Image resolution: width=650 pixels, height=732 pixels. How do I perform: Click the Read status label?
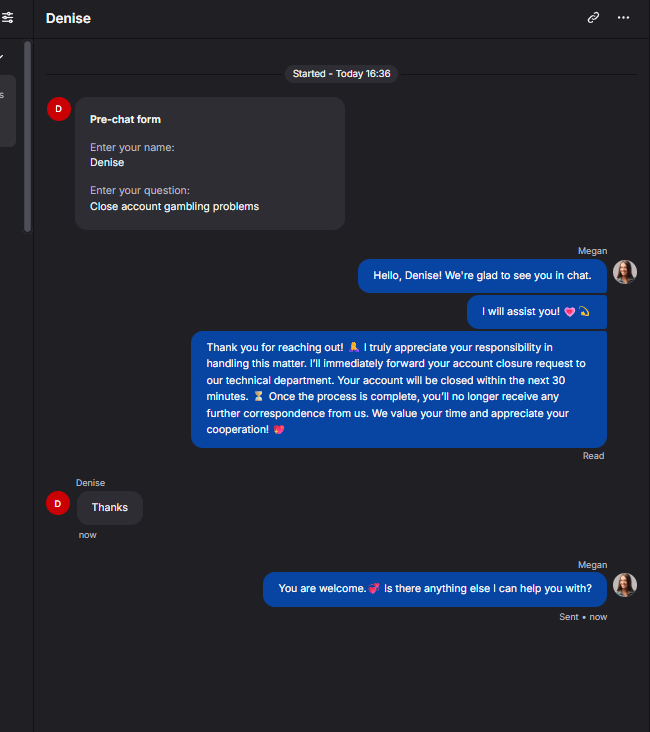pyautogui.click(x=593, y=456)
